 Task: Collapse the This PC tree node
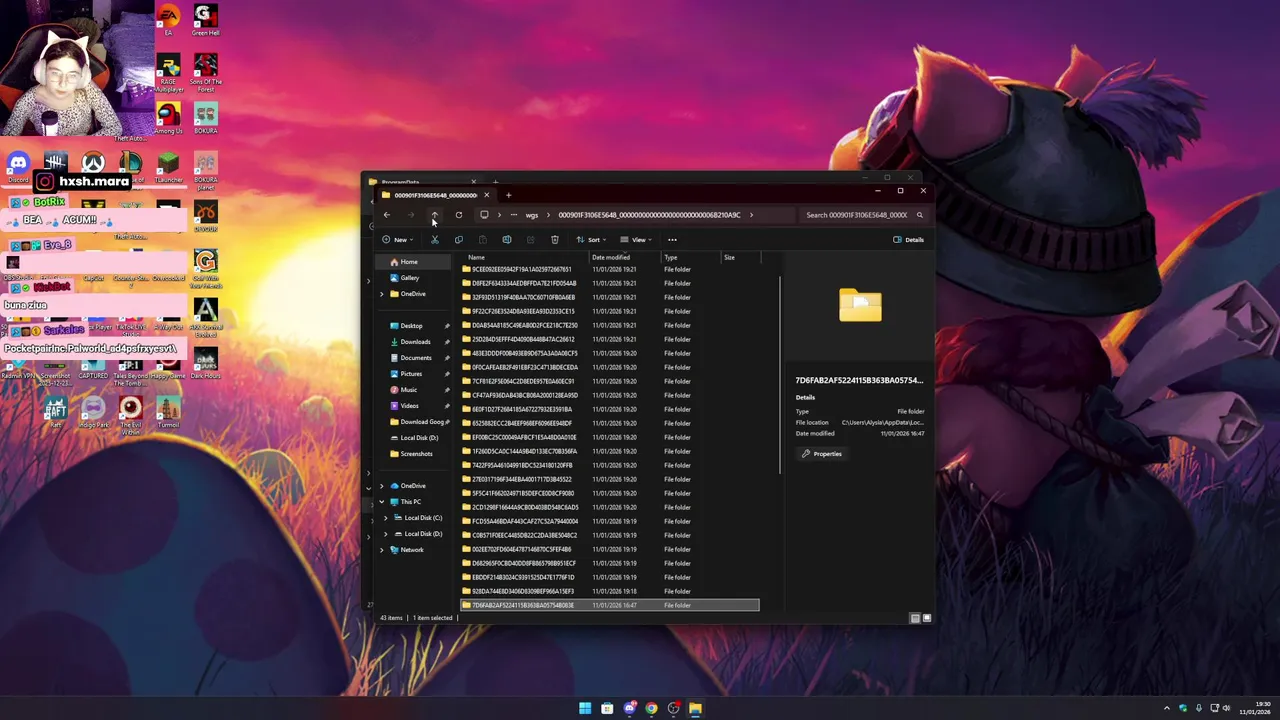point(381,502)
